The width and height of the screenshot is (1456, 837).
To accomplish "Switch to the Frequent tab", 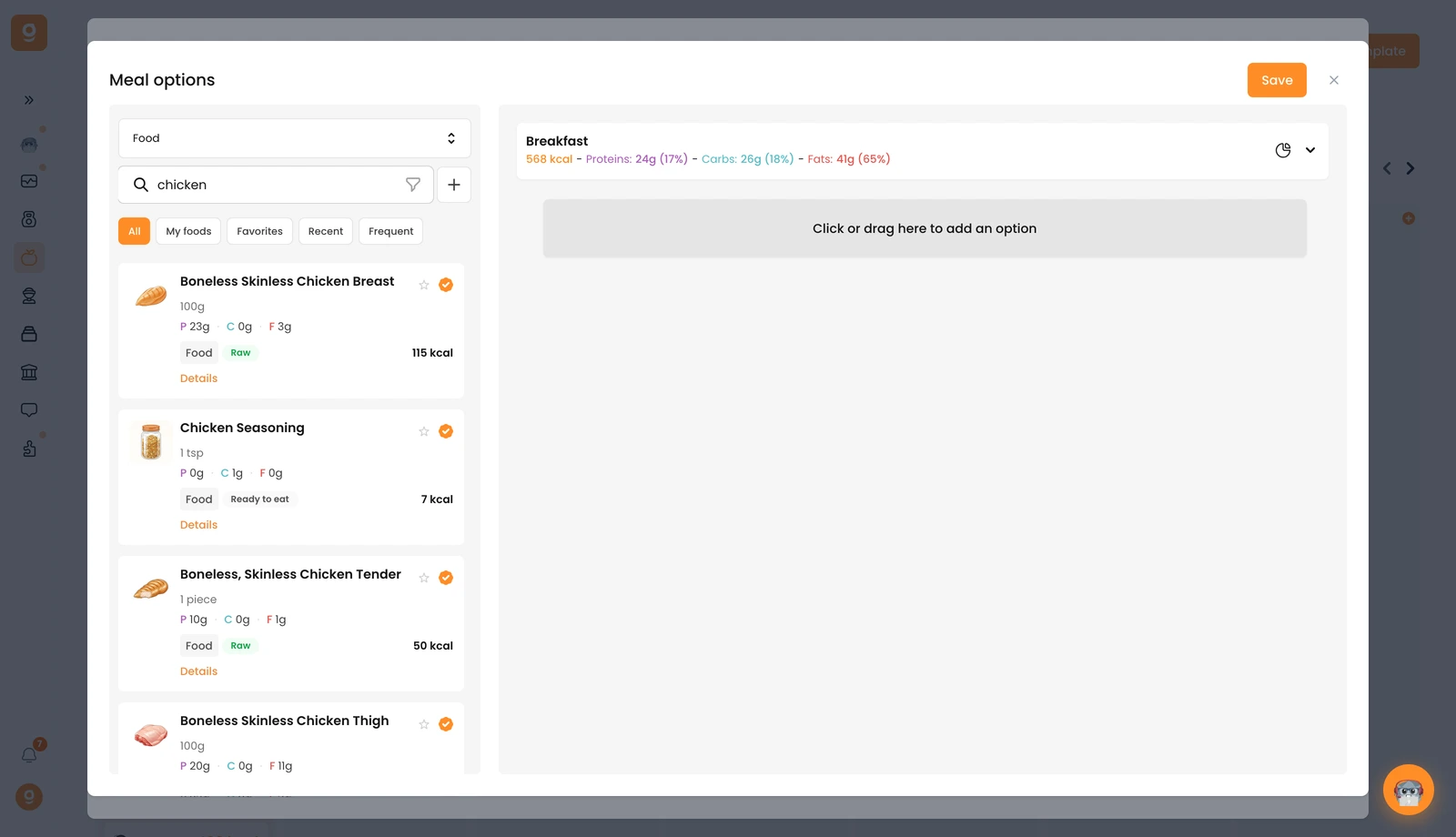I will tap(391, 231).
